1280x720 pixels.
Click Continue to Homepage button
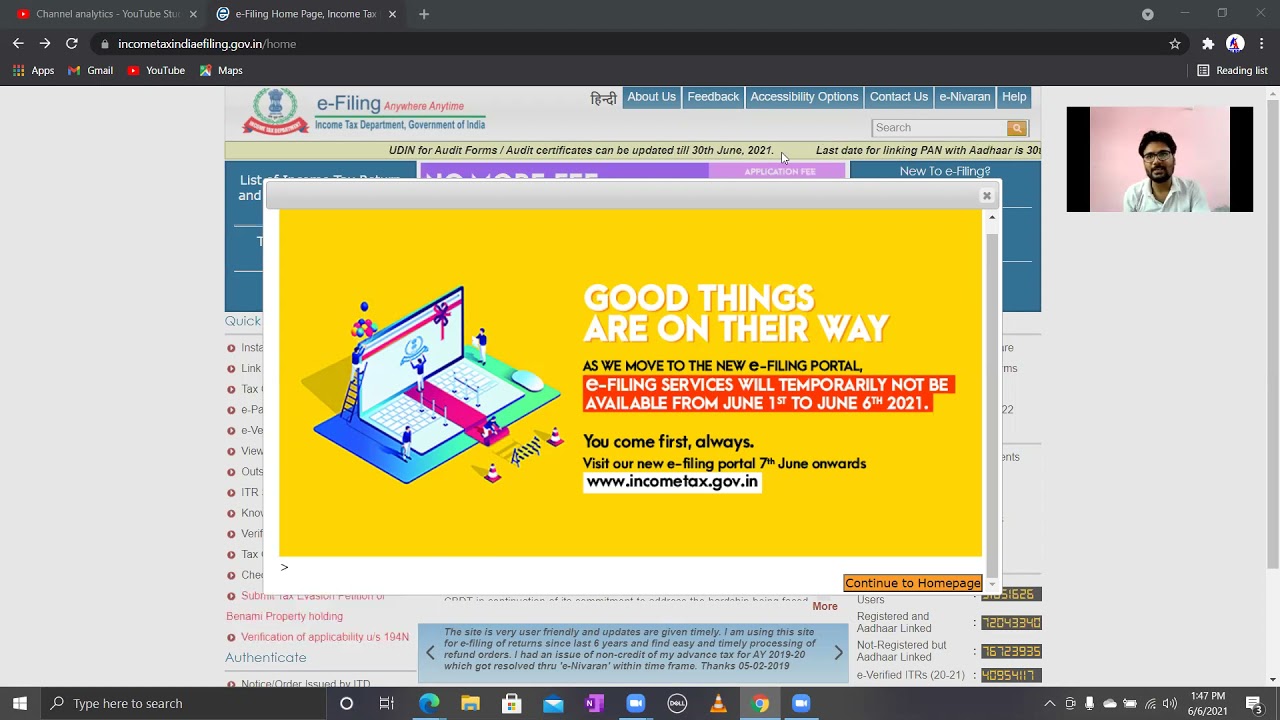[913, 583]
